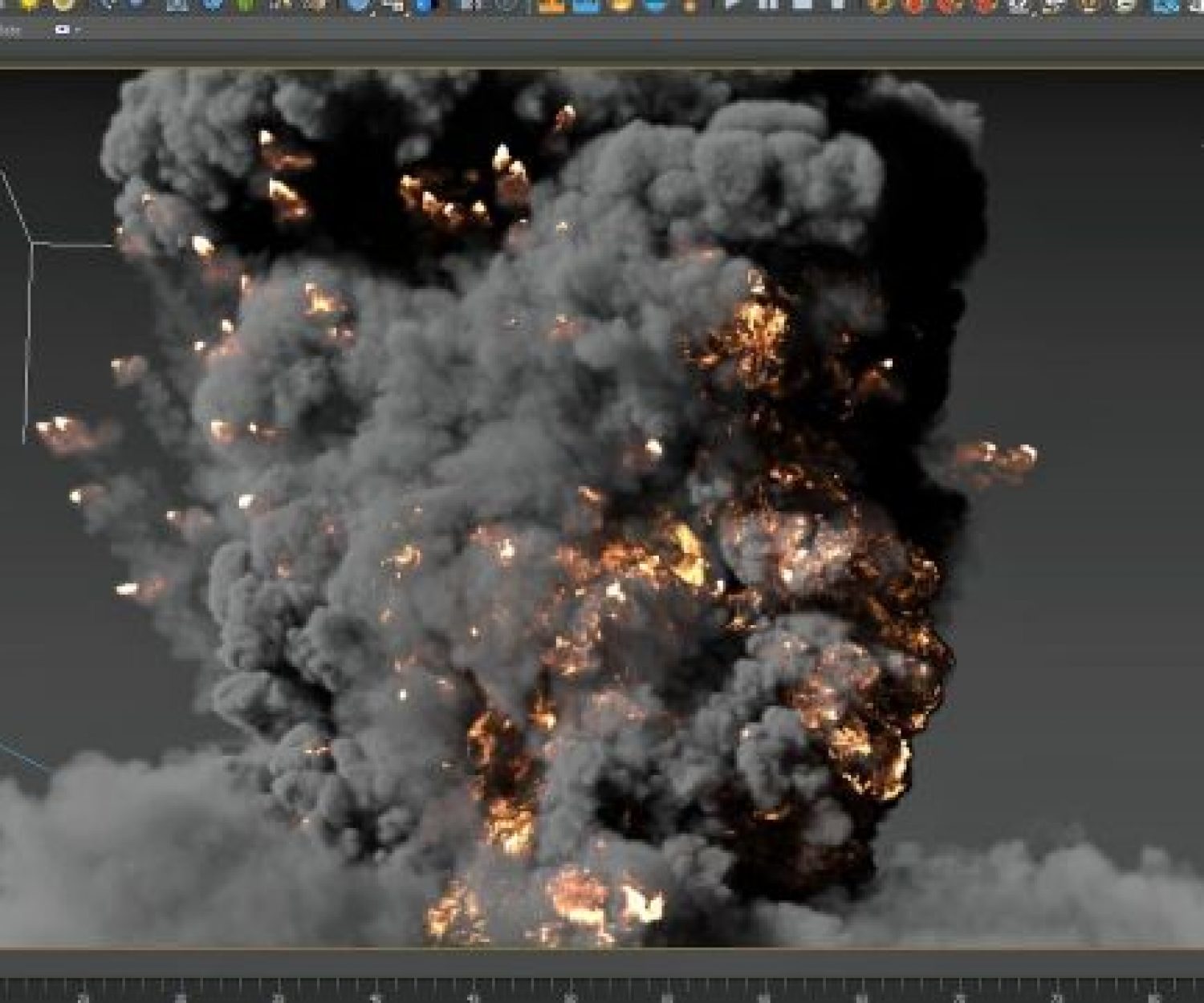Toggle the small white eye icon below toolbar
This screenshot has width=1204, height=1003.
click(x=61, y=30)
